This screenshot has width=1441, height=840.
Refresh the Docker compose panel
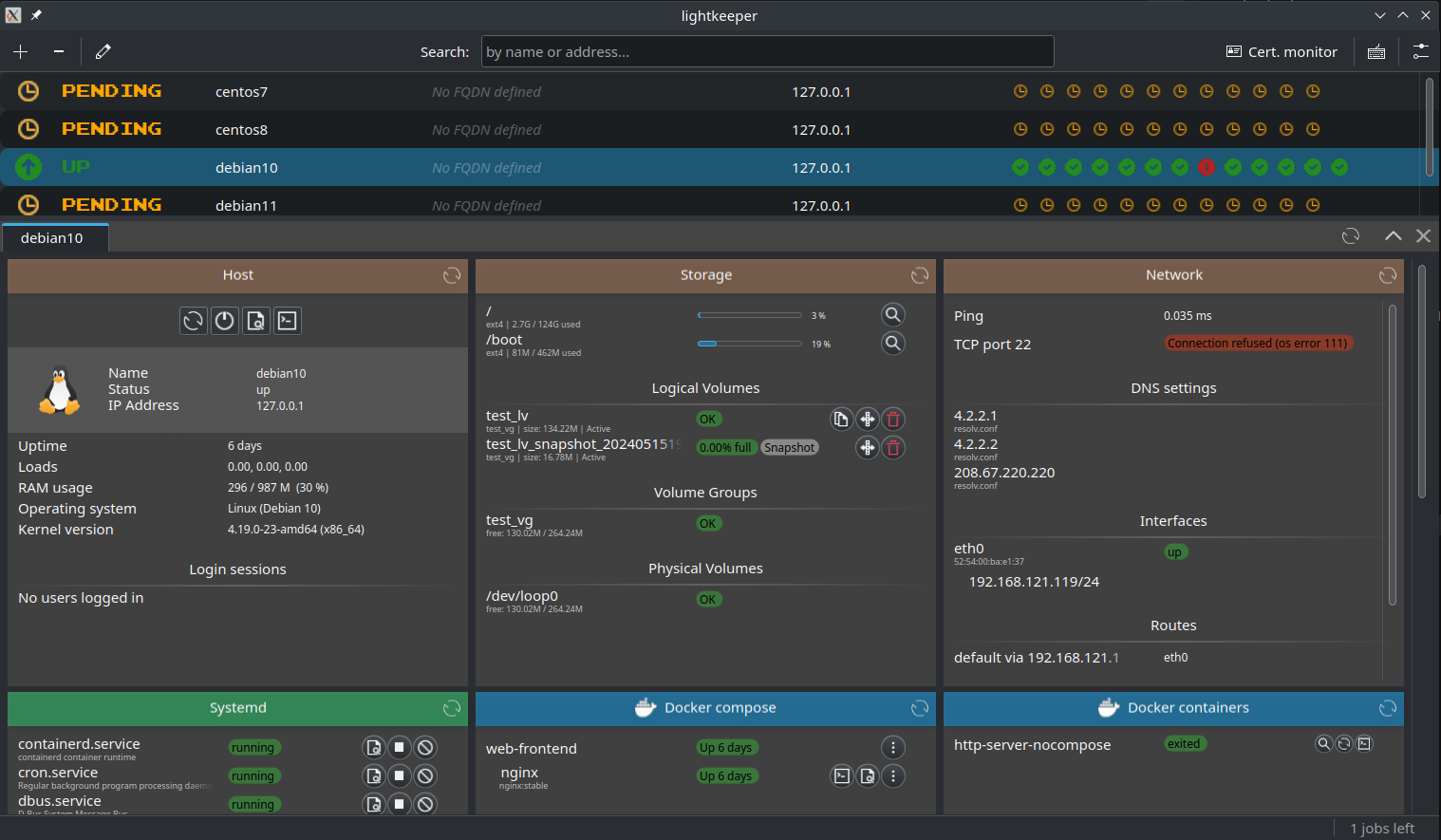(x=920, y=708)
